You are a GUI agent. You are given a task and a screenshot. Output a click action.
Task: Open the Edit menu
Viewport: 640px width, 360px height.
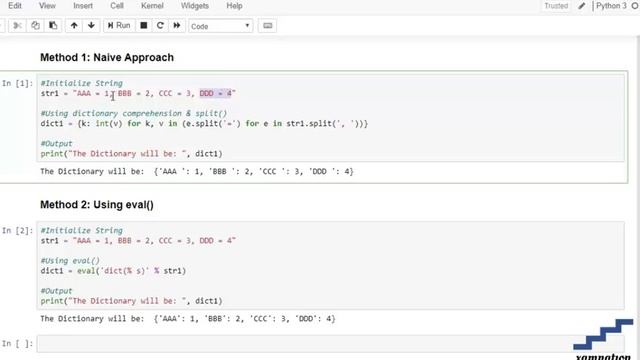pyautogui.click(x=15, y=6)
